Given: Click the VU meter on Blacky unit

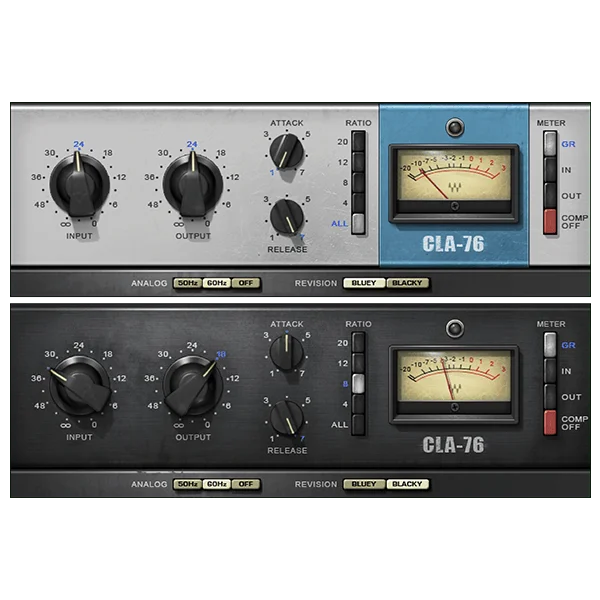Looking at the screenshot, I should coord(454,384).
